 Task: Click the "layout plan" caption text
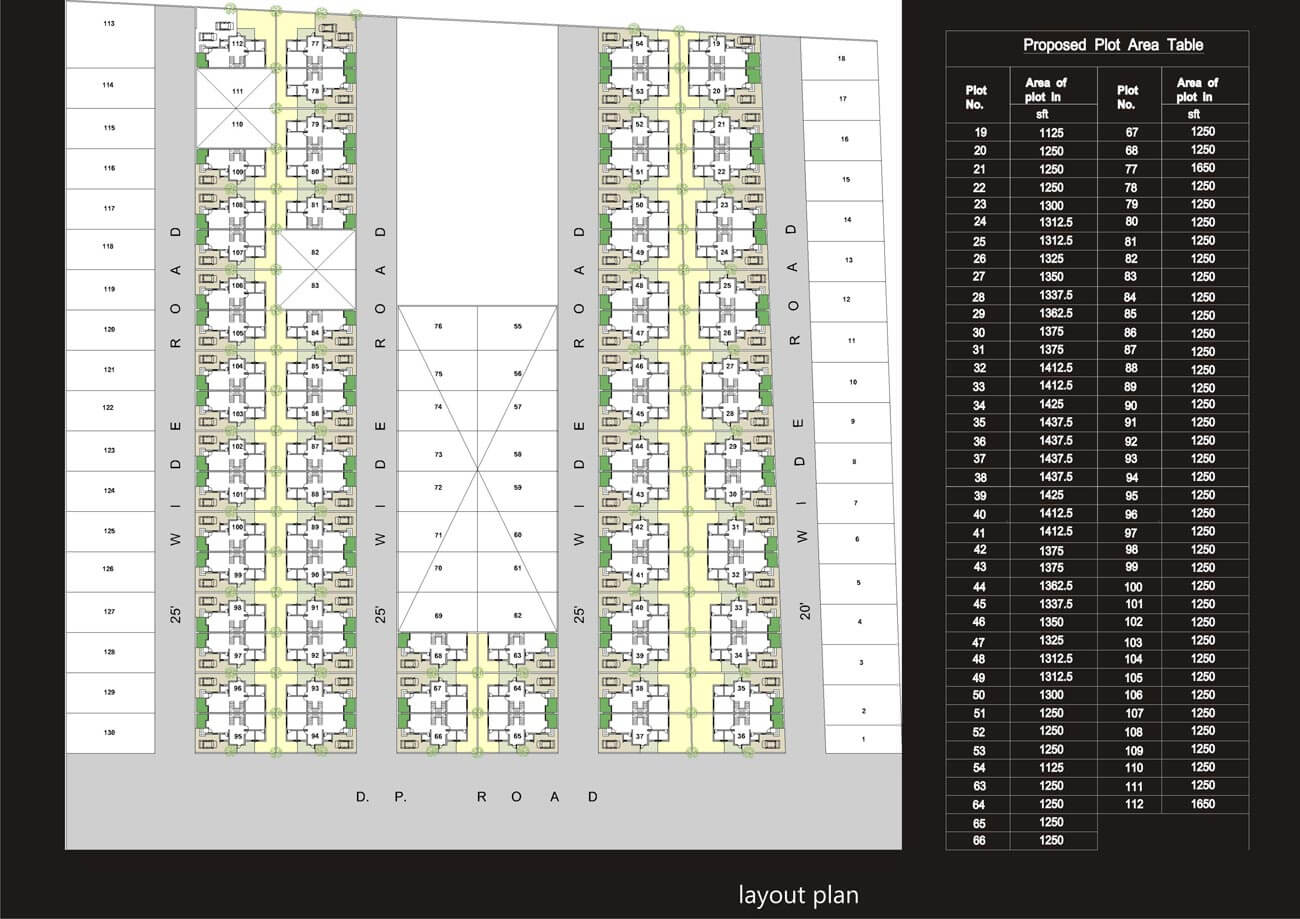click(798, 894)
